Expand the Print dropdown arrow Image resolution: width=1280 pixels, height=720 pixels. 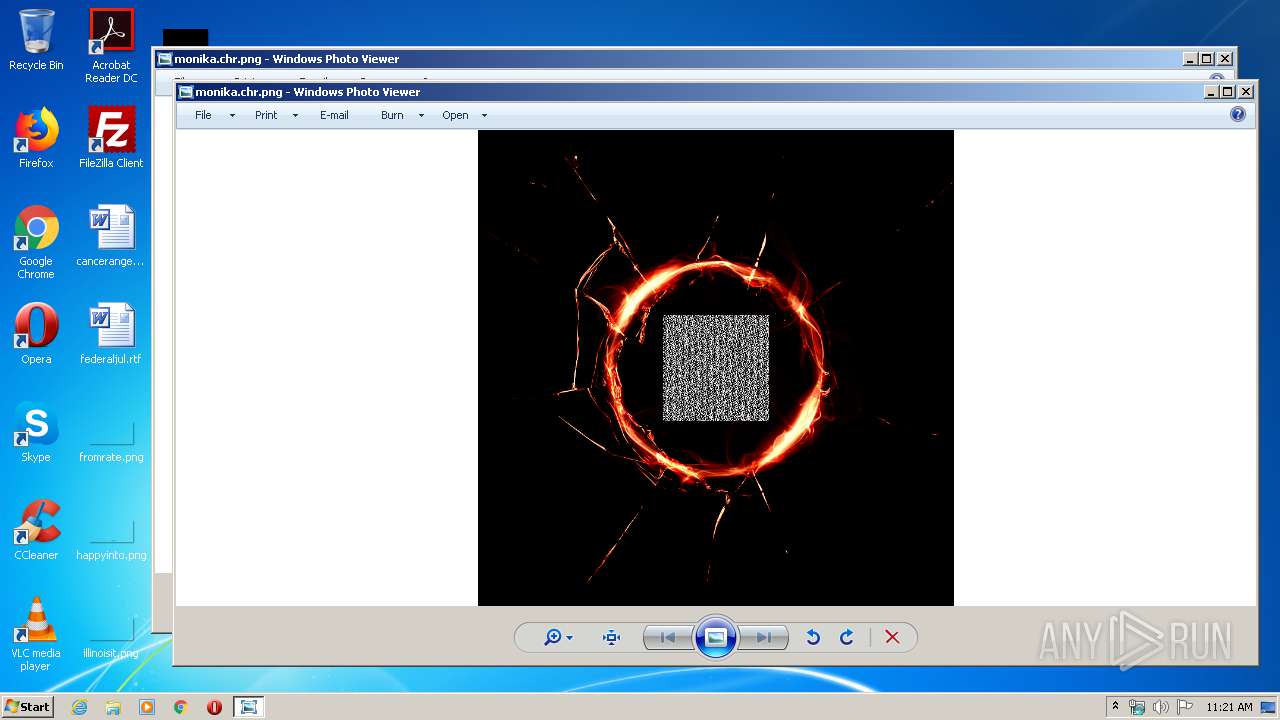pos(295,116)
